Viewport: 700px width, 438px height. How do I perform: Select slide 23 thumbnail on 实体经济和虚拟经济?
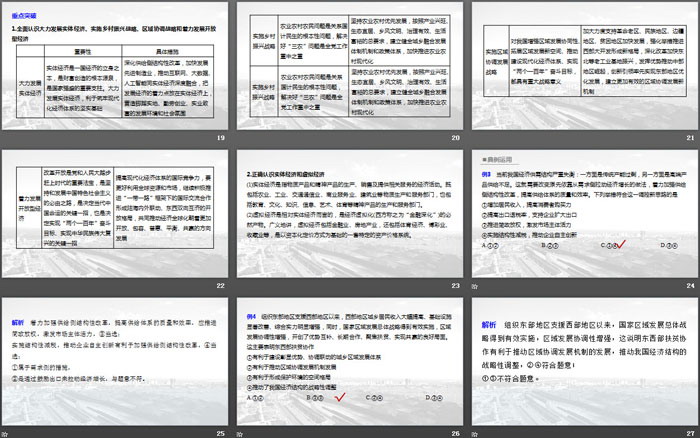point(350,213)
